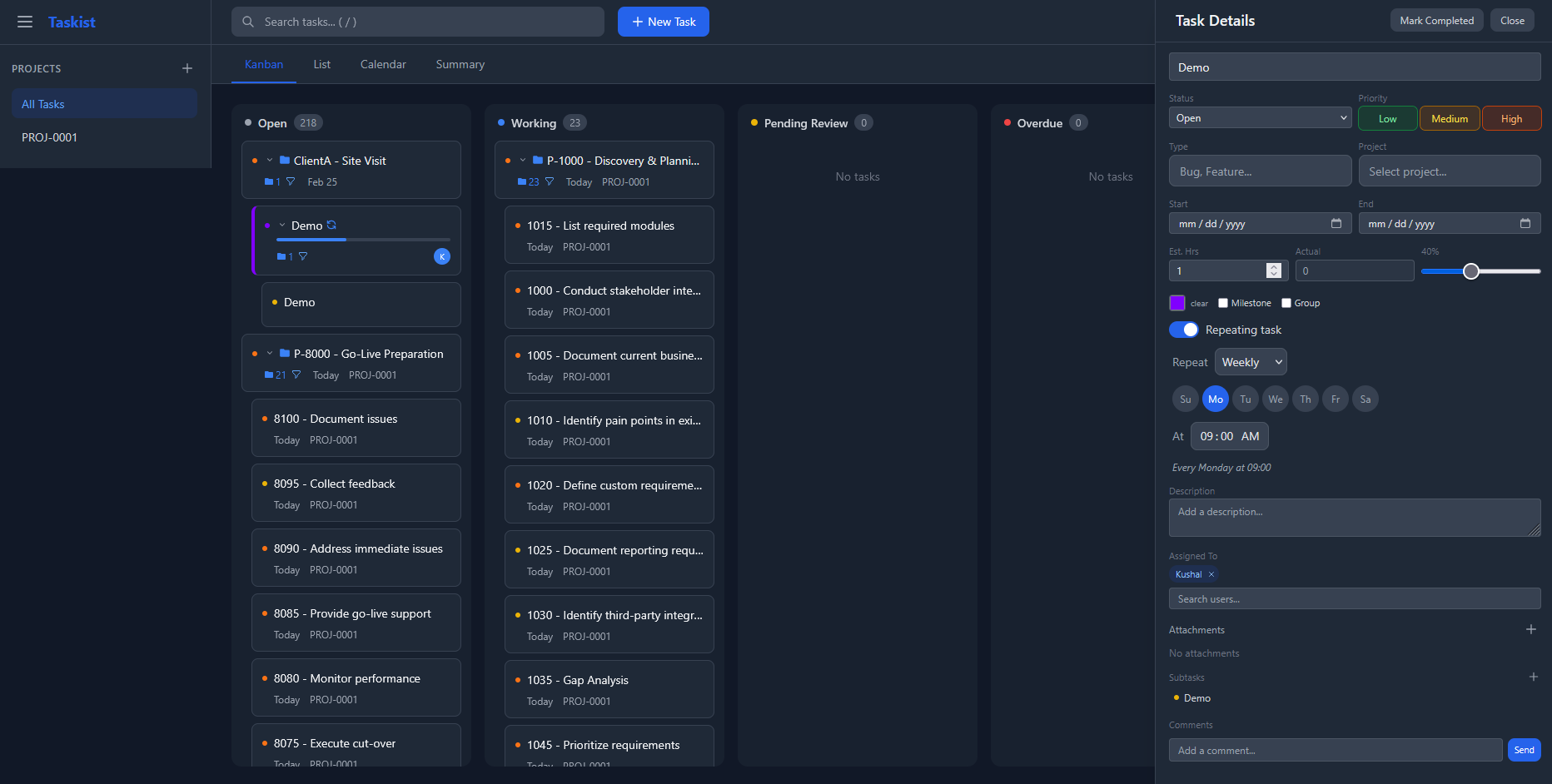This screenshot has width=1552, height=784.
Task: Click the search magnifier icon
Action: [x=248, y=22]
